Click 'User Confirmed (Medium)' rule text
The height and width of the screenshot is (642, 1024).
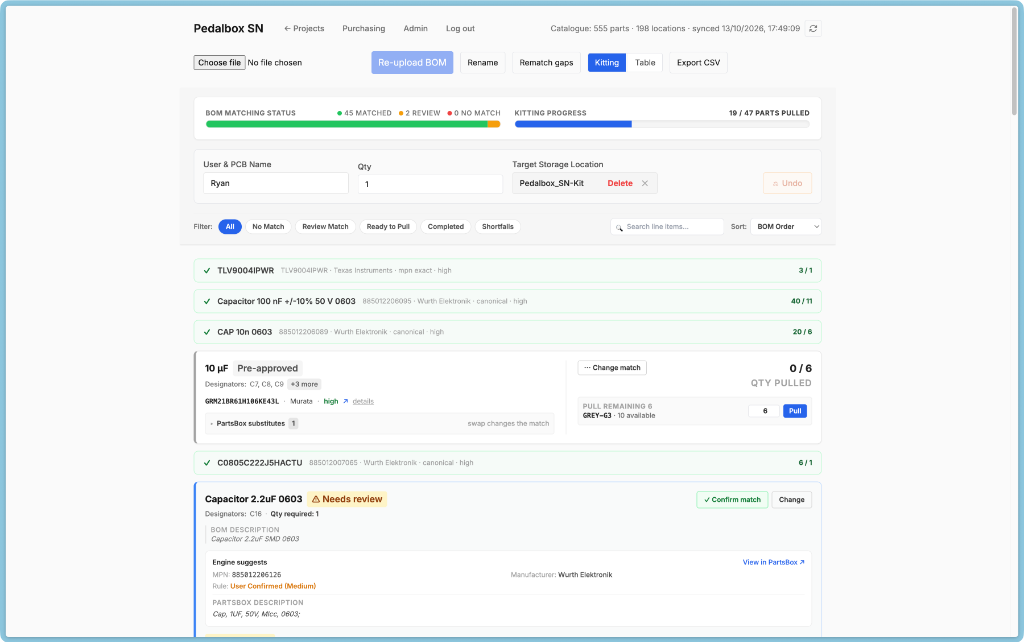[x=273, y=586]
